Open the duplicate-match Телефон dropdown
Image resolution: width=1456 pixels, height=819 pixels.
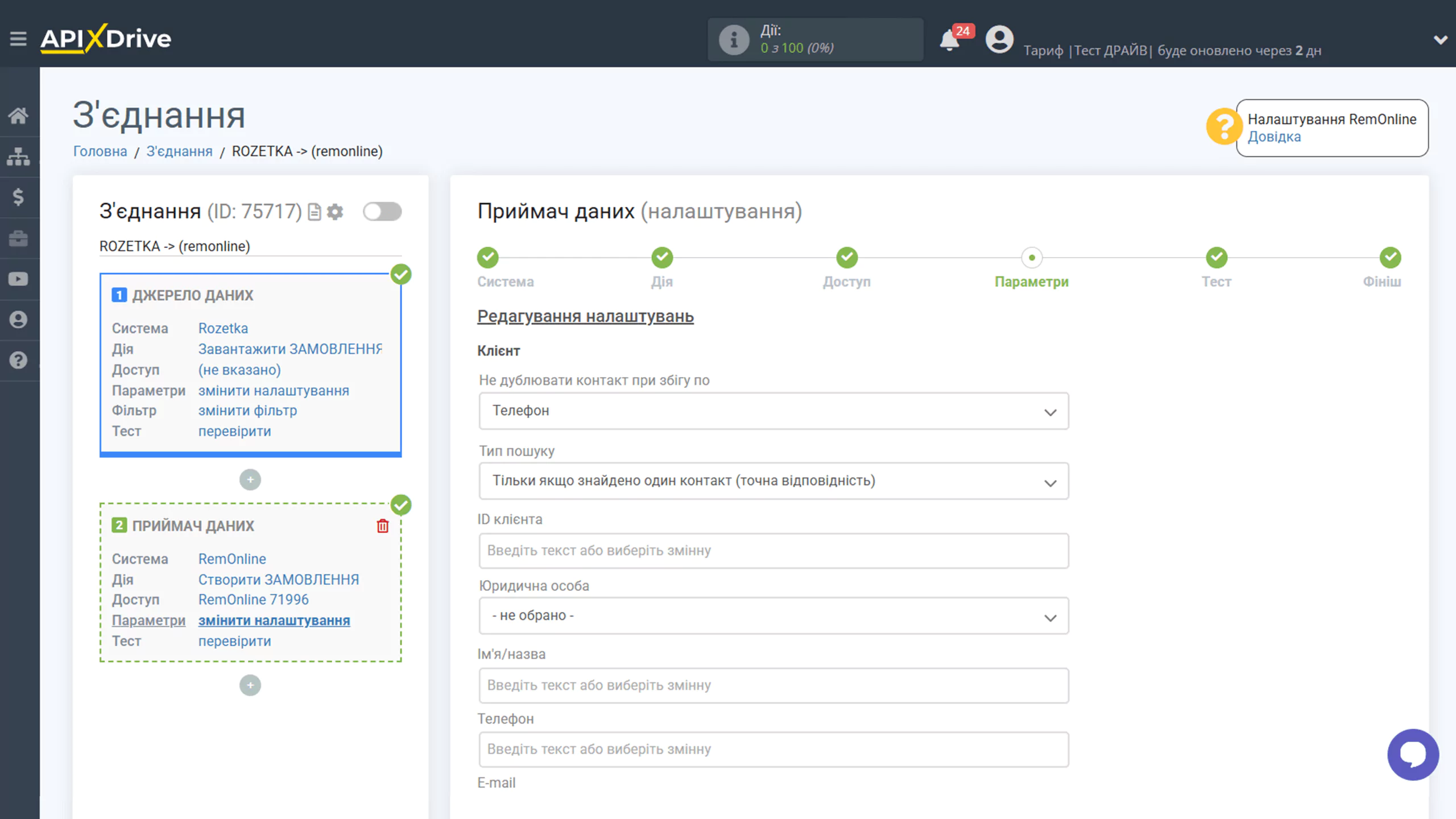pos(773,411)
